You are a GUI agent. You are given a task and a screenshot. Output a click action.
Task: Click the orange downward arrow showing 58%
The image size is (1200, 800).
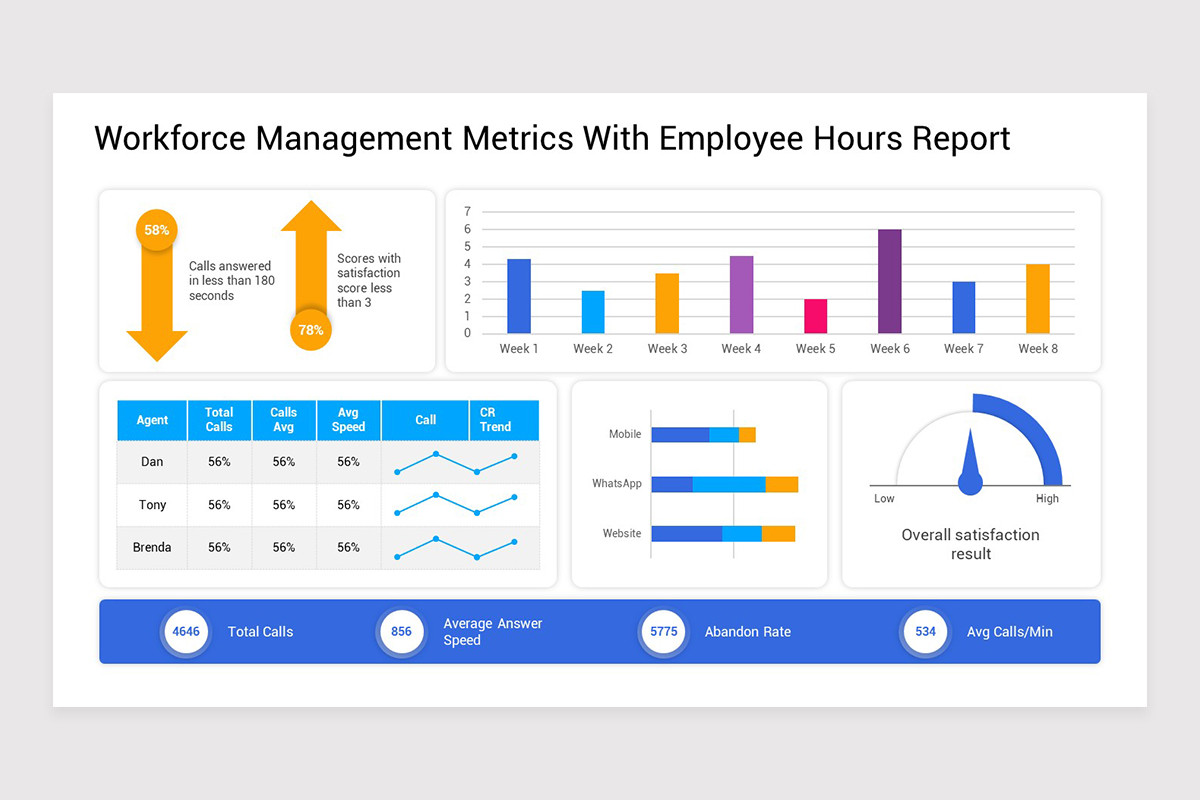pos(157,300)
